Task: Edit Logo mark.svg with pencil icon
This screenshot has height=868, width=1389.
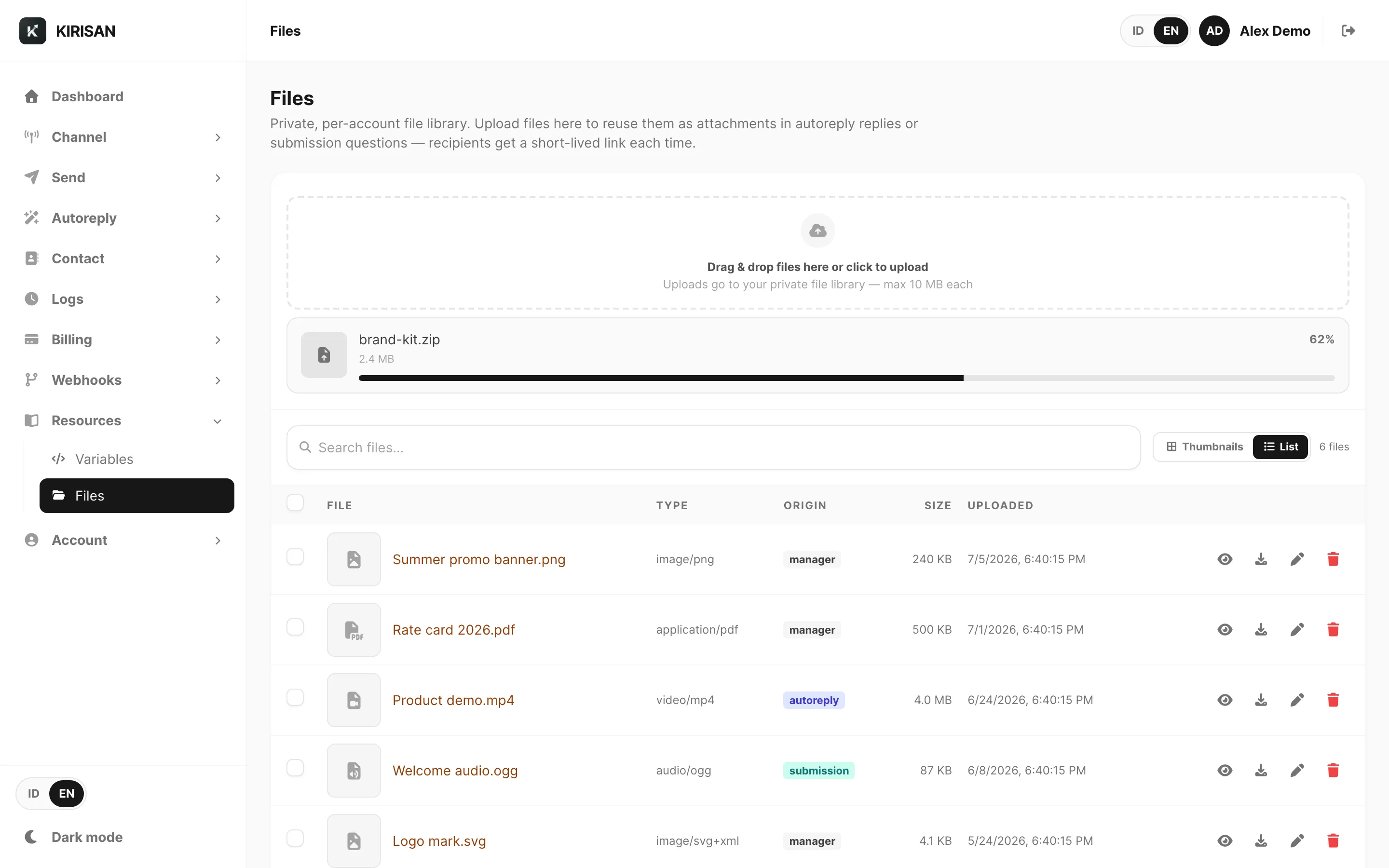Action: pyautogui.click(x=1297, y=841)
